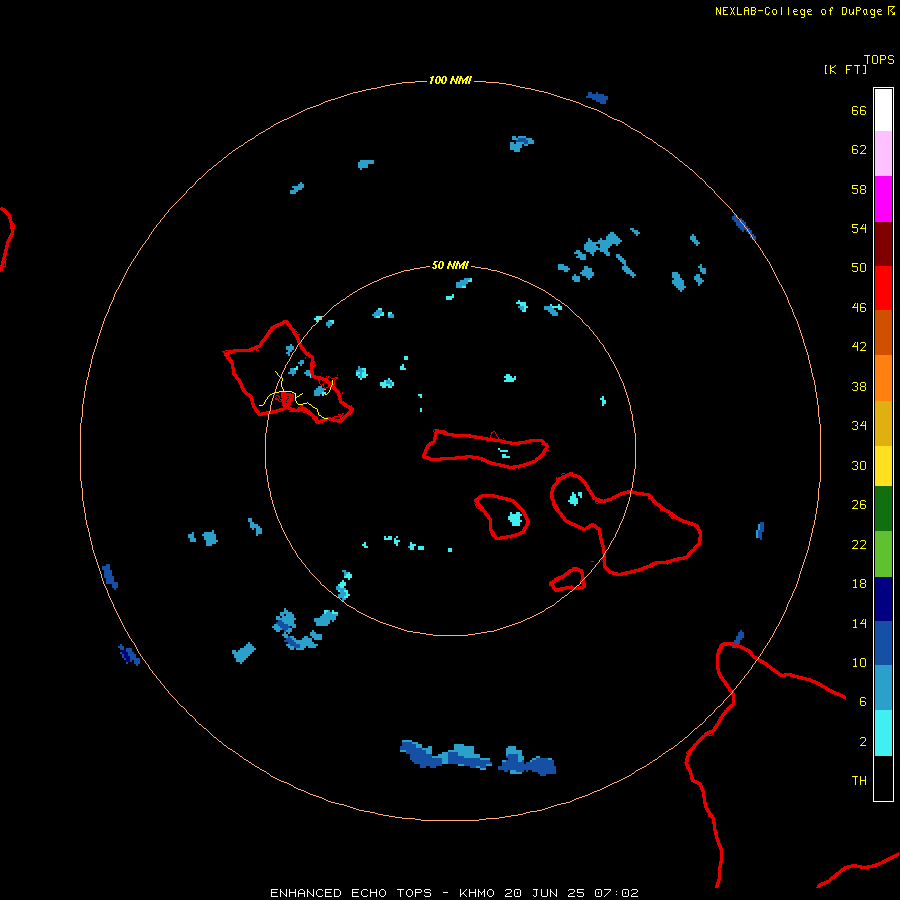Click the dark orange 42 legend swatch

[883, 332]
